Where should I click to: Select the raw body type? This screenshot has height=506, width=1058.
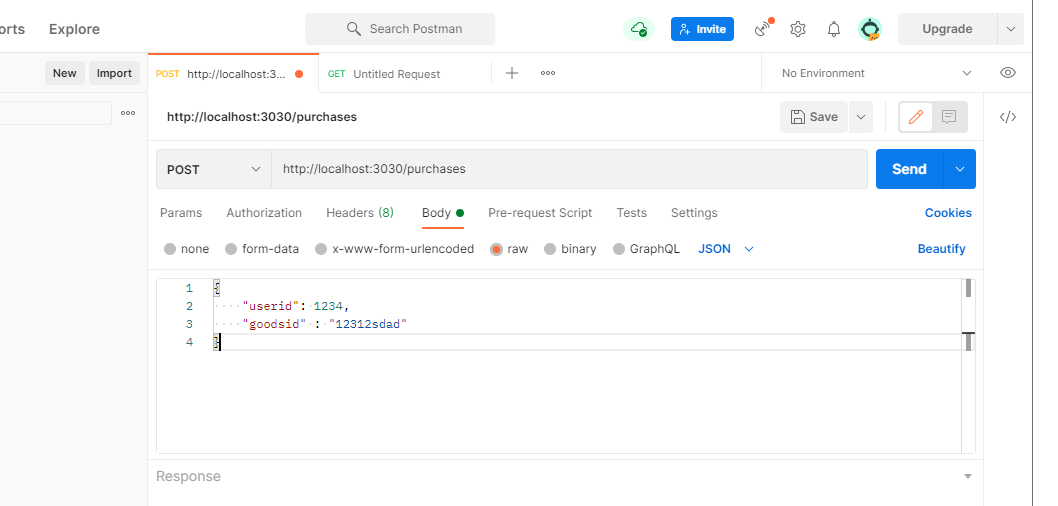(497, 249)
